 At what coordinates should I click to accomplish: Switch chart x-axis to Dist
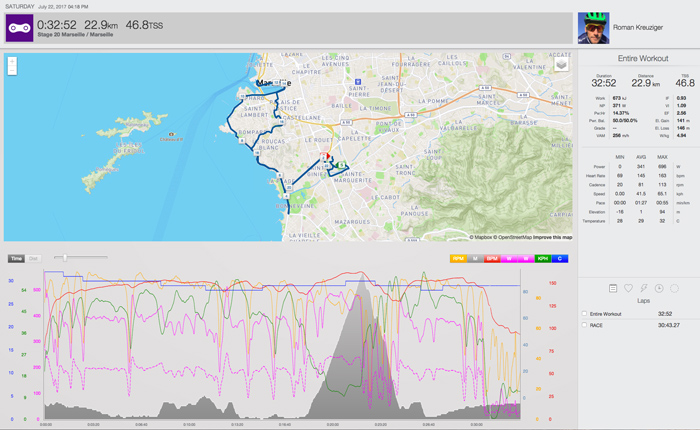click(33, 259)
